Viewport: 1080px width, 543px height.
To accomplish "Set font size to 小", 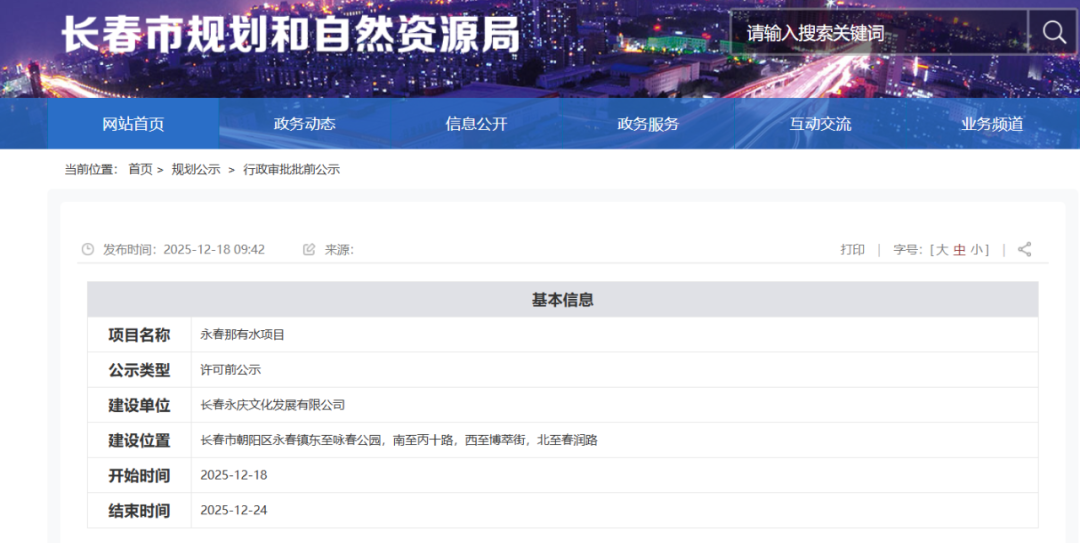I will click(976, 249).
